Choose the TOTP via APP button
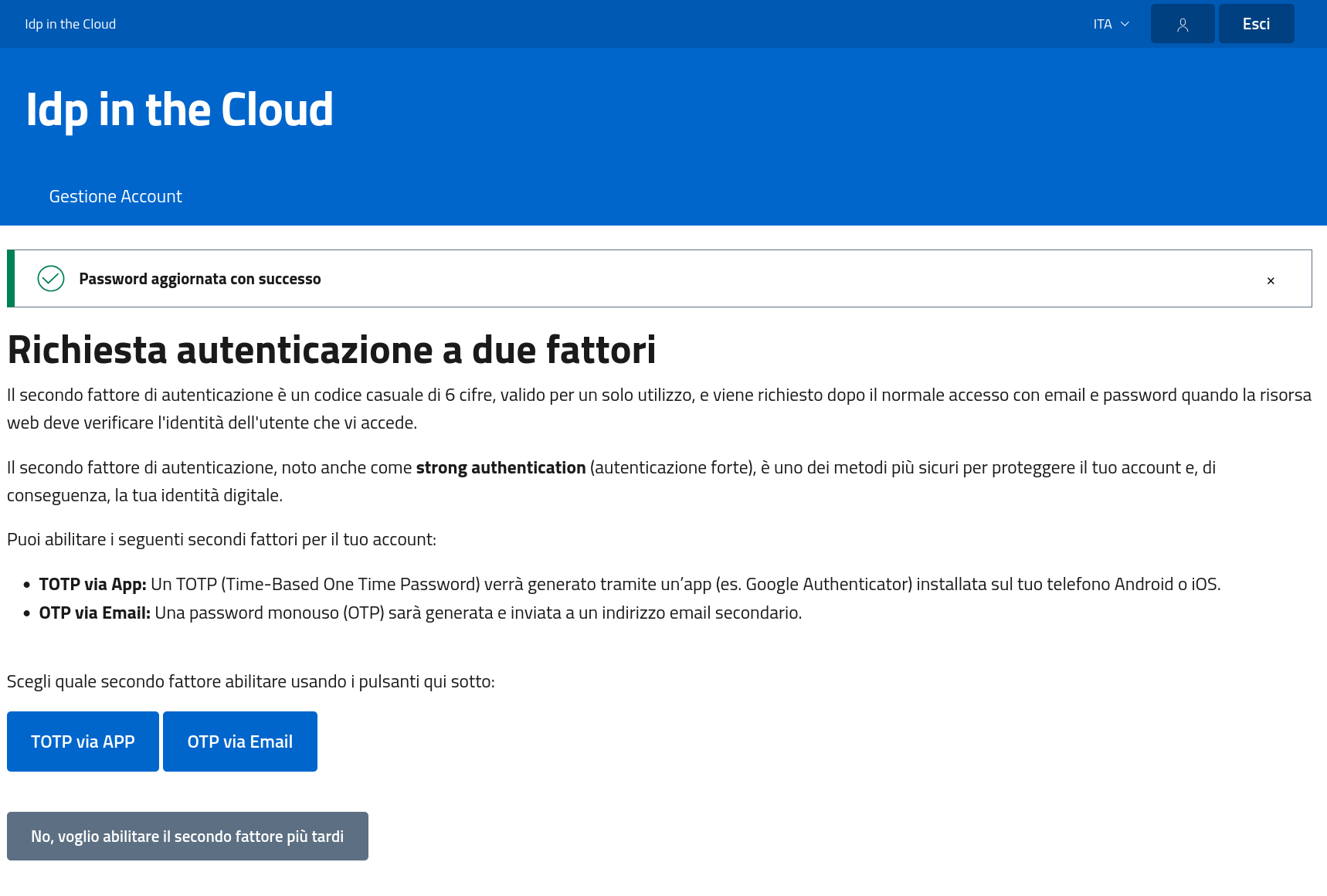Screen dimensions: 1327x896 pos(83,742)
